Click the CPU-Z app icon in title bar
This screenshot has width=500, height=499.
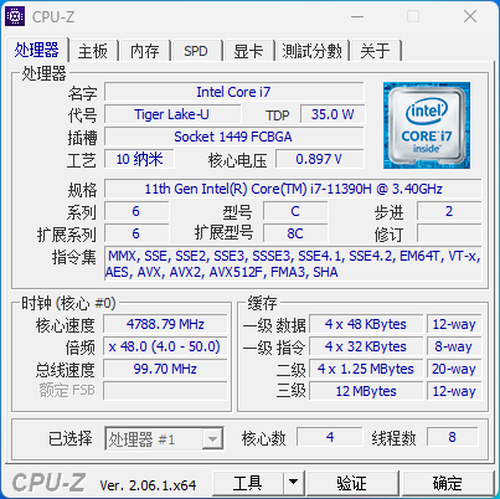click(15, 16)
